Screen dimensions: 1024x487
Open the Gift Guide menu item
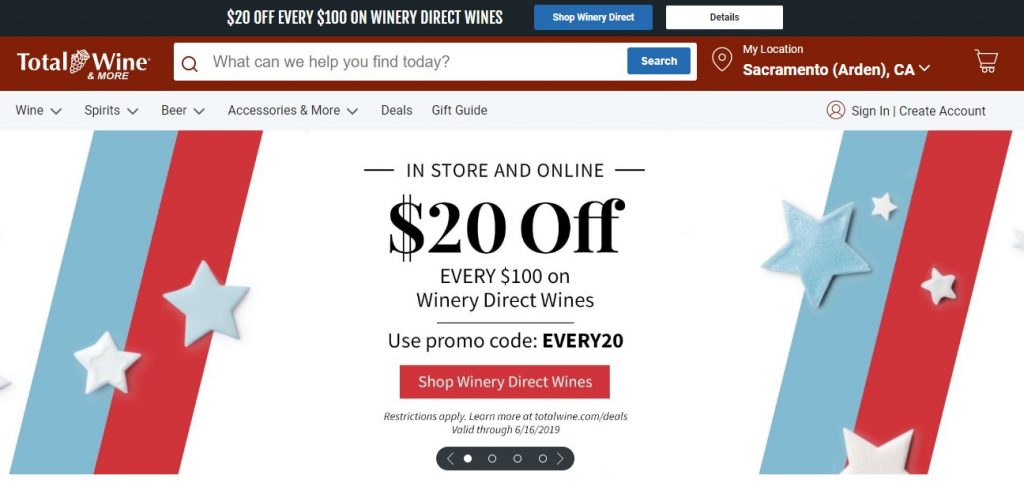click(459, 110)
